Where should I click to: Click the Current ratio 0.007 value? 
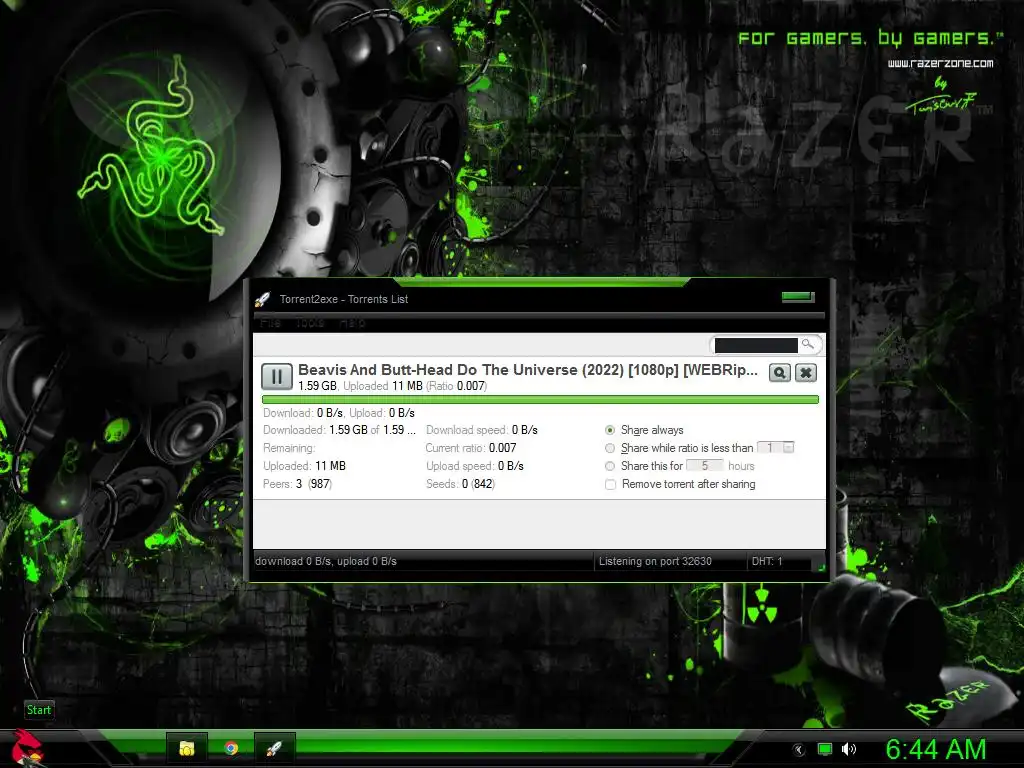(502, 448)
